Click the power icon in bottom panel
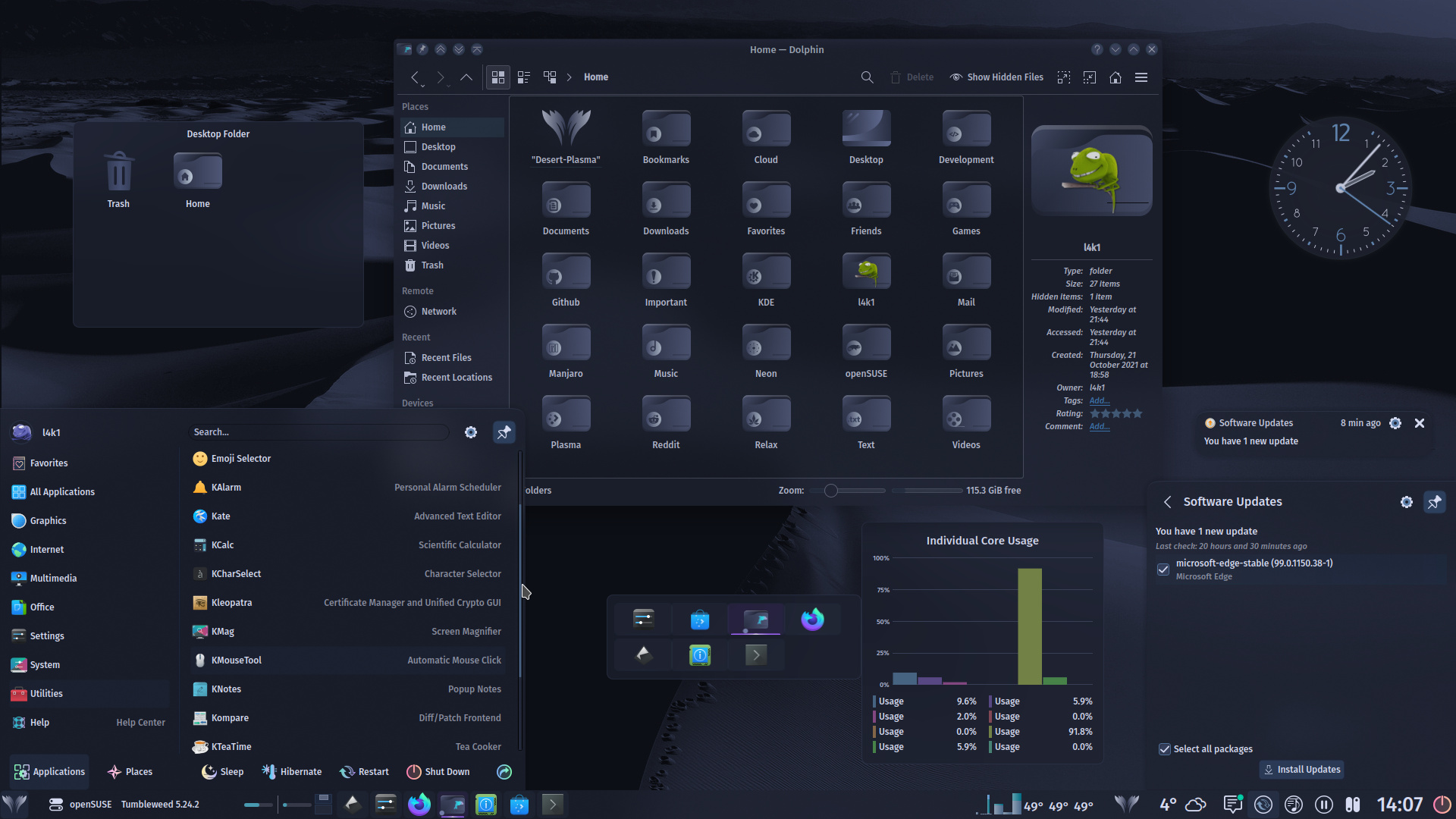 tap(1442, 804)
